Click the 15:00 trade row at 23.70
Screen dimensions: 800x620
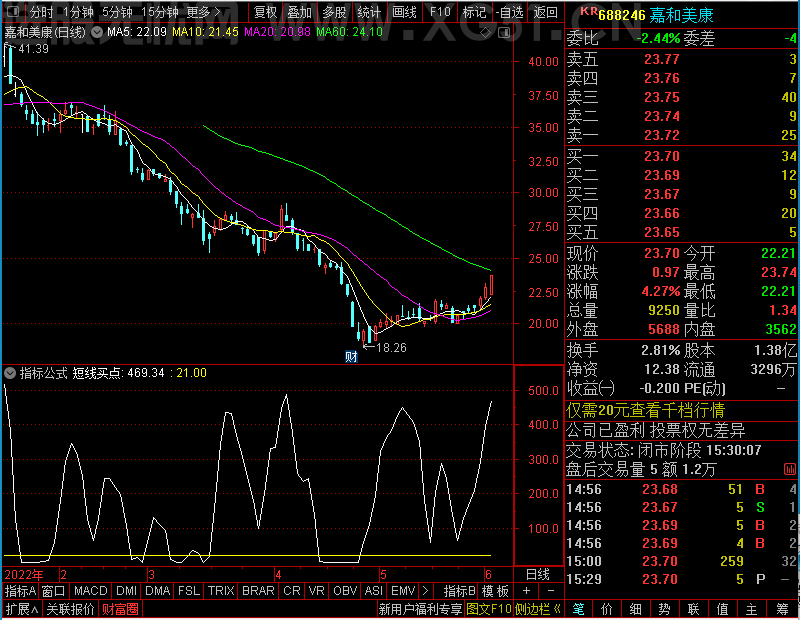point(682,561)
